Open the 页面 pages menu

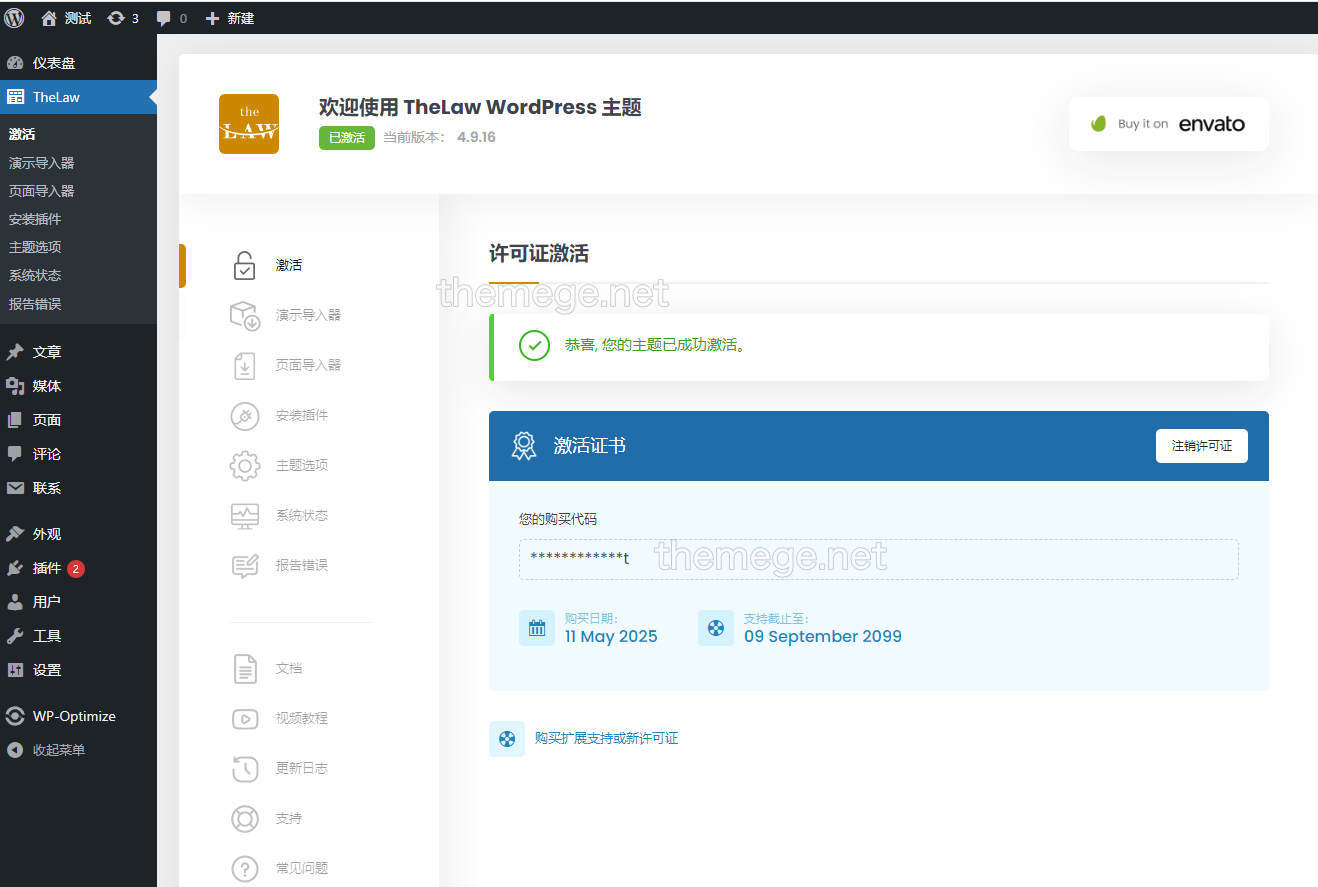[x=78, y=420]
